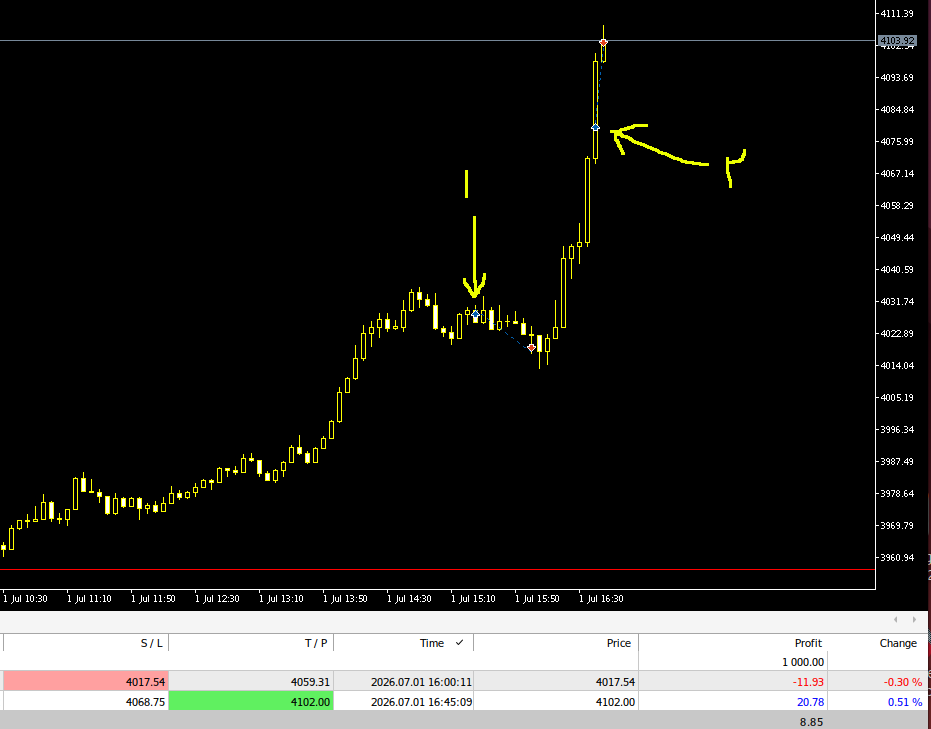Click the 1 Jul 14:30 time label
Viewport: 931px width, 729px height.
tap(409, 598)
